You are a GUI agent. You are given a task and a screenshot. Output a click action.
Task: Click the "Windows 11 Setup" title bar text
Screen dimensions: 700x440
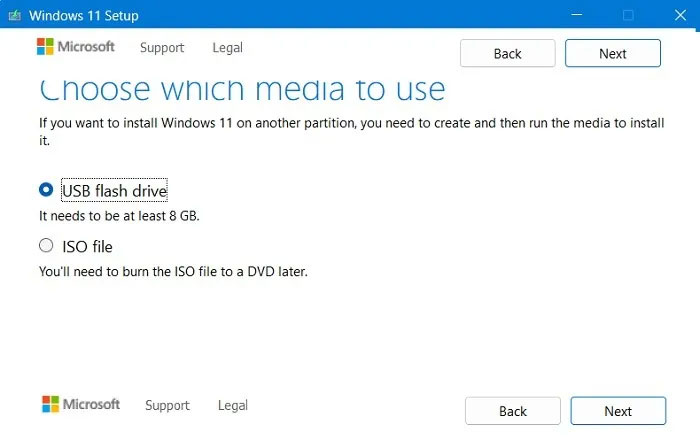point(84,15)
